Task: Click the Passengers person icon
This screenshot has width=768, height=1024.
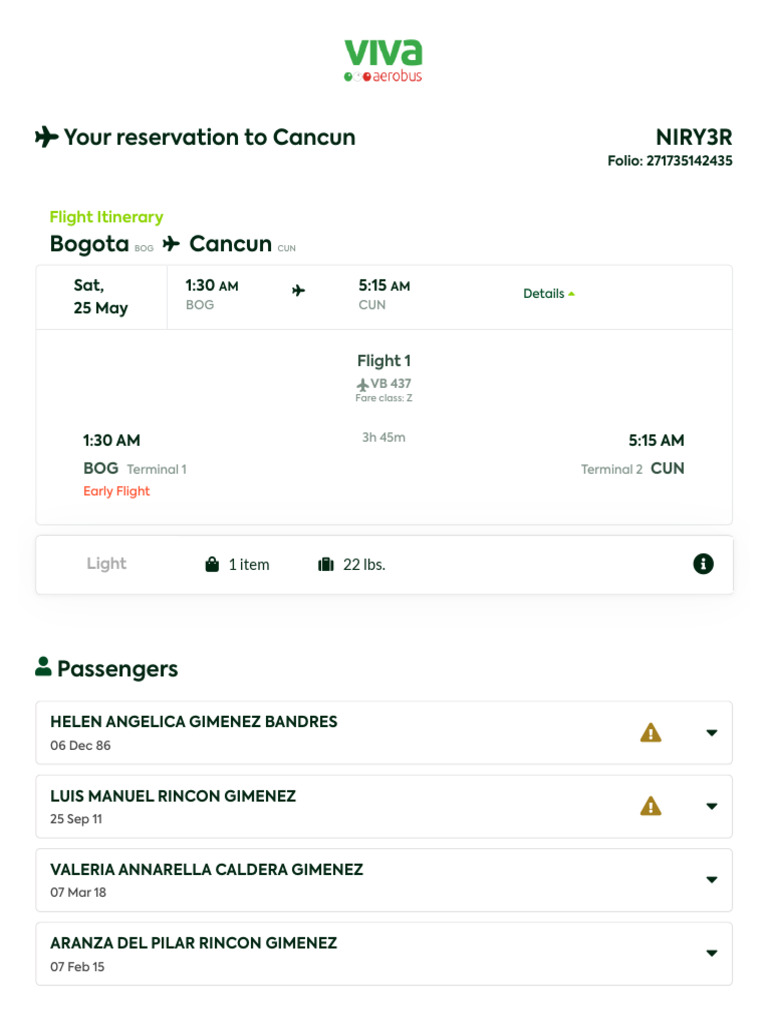Action: [x=43, y=667]
